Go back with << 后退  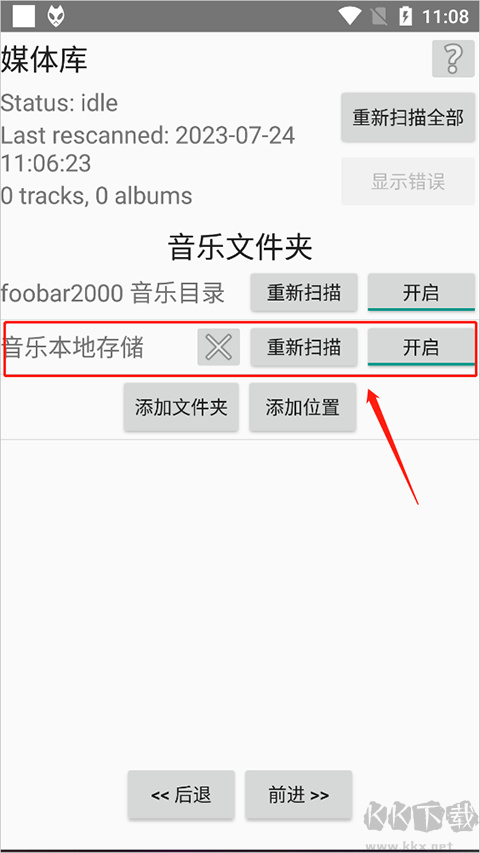[x=181, y=795]
